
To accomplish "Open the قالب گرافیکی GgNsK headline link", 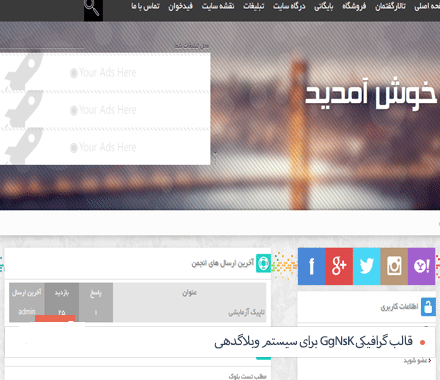I will point(313,342).
